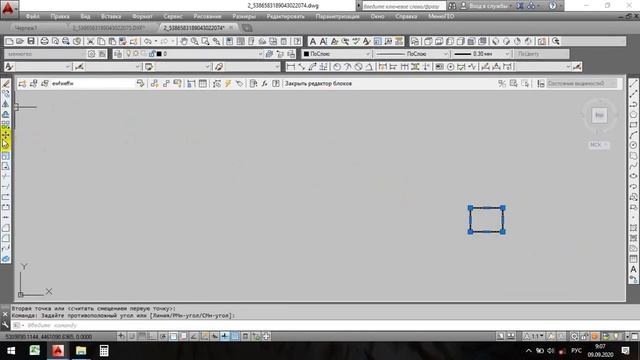Click the ViewCube top face
The width and height of the screenshot is (640, 360).
(599, 115)
